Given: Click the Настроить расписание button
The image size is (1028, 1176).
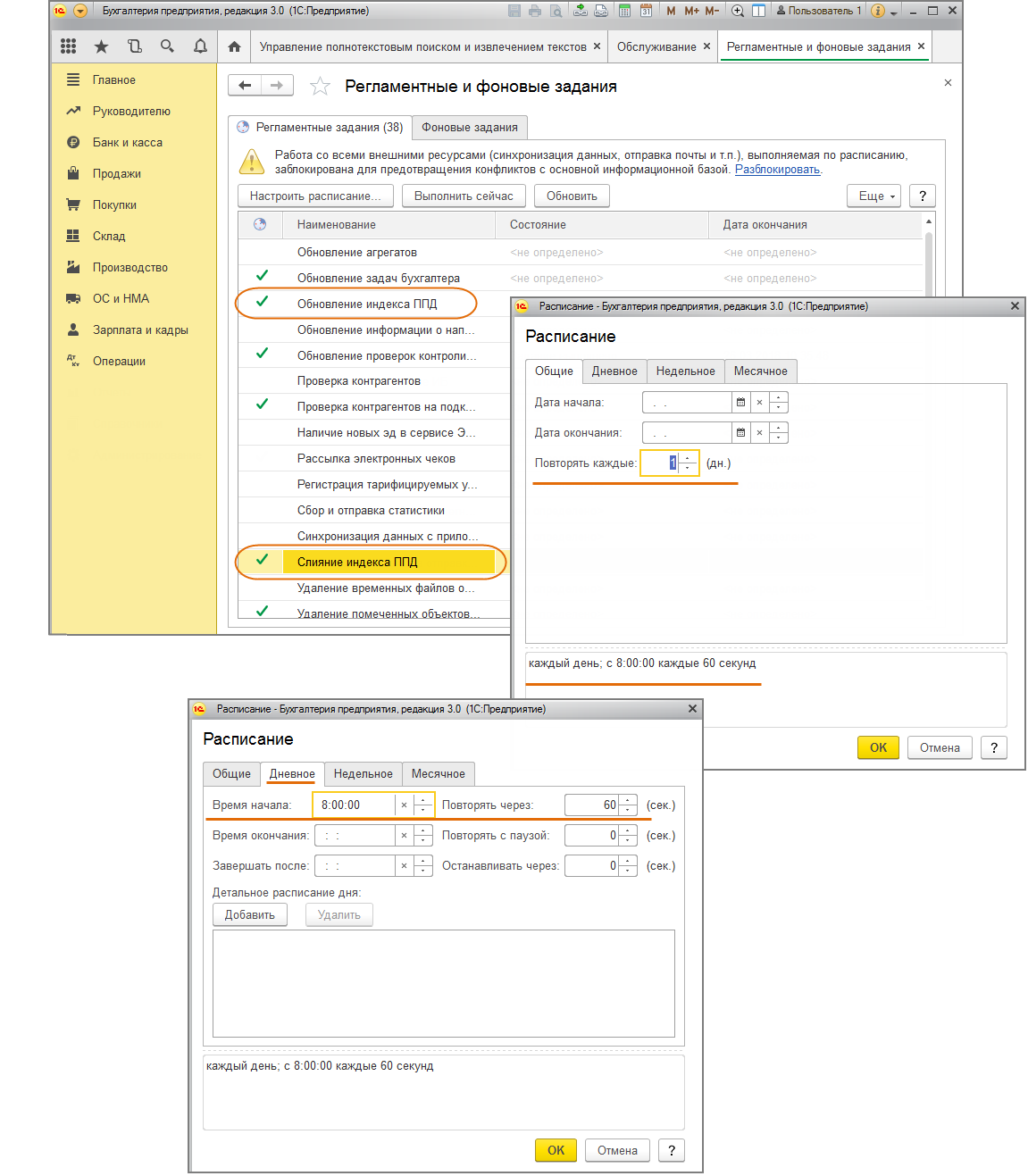Looking at the screenshot, I should pyautogui.click(x=315, y=196).
